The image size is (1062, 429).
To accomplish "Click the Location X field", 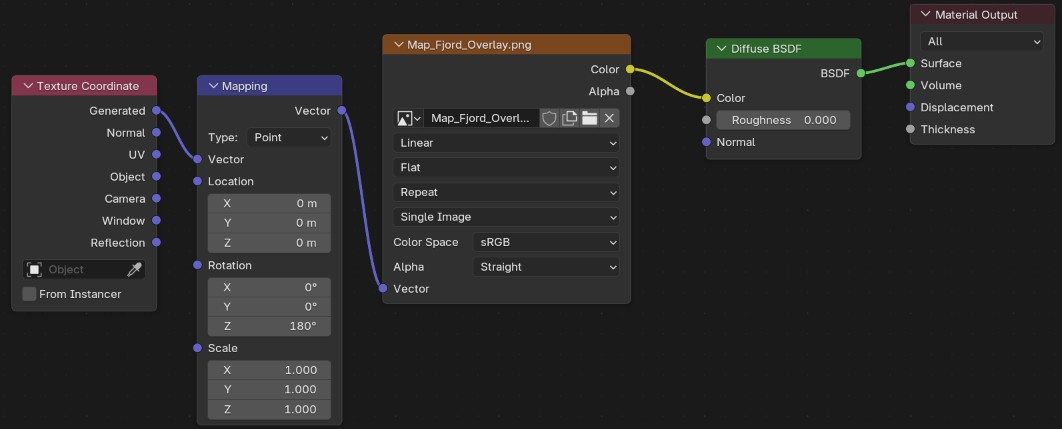I will pos(270,203).
